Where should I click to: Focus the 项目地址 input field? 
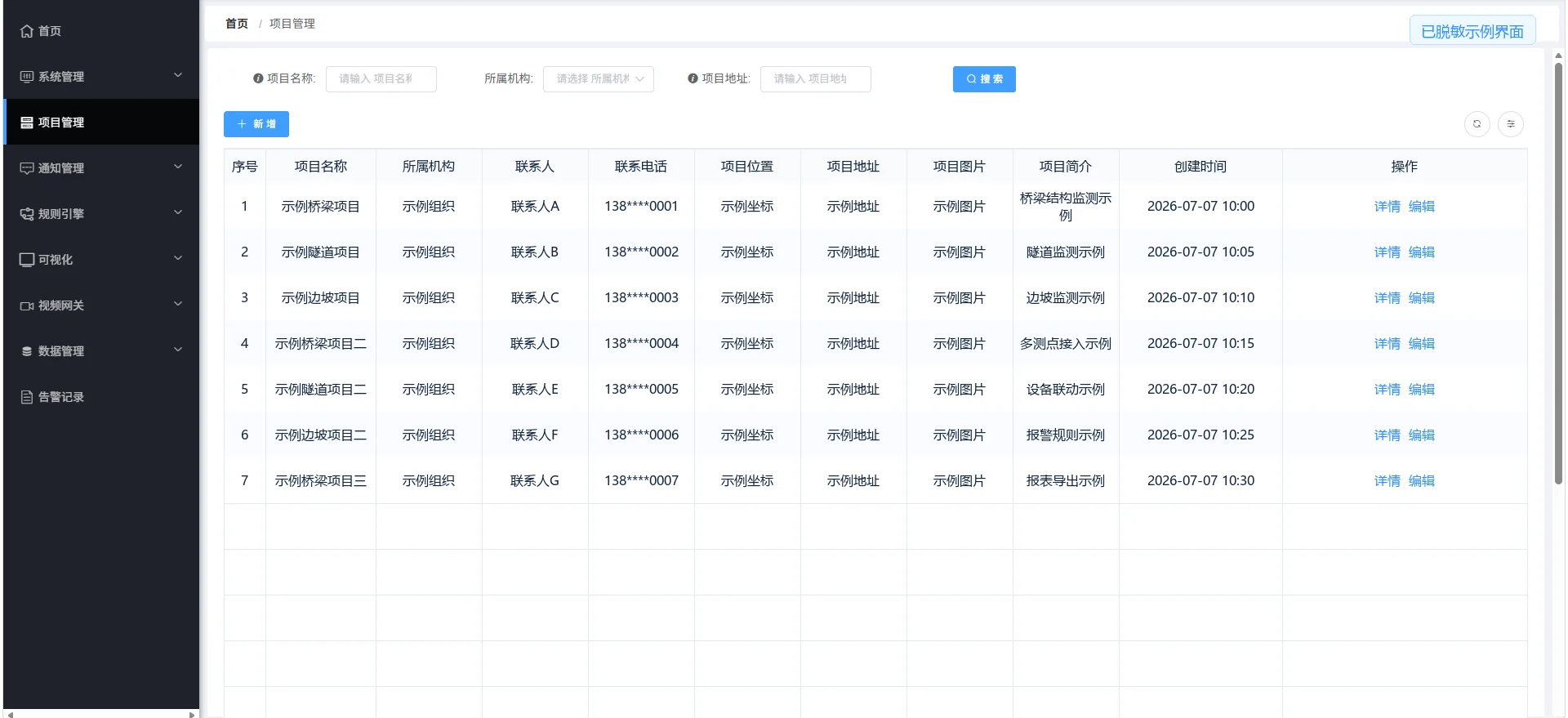click(815, 79)
